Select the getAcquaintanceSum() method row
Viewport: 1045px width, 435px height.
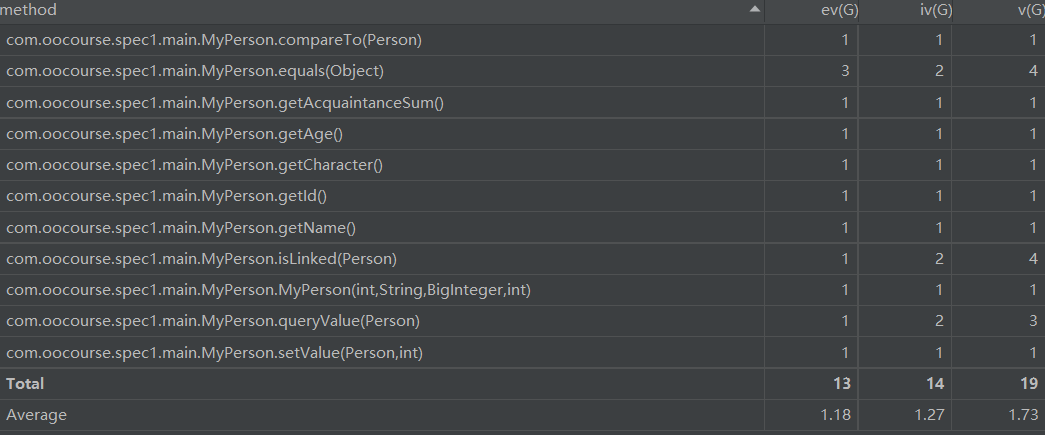(522, 103)
